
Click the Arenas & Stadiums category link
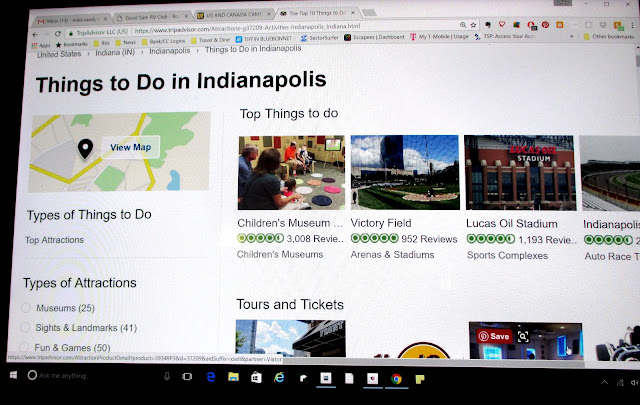click(392, 255)
